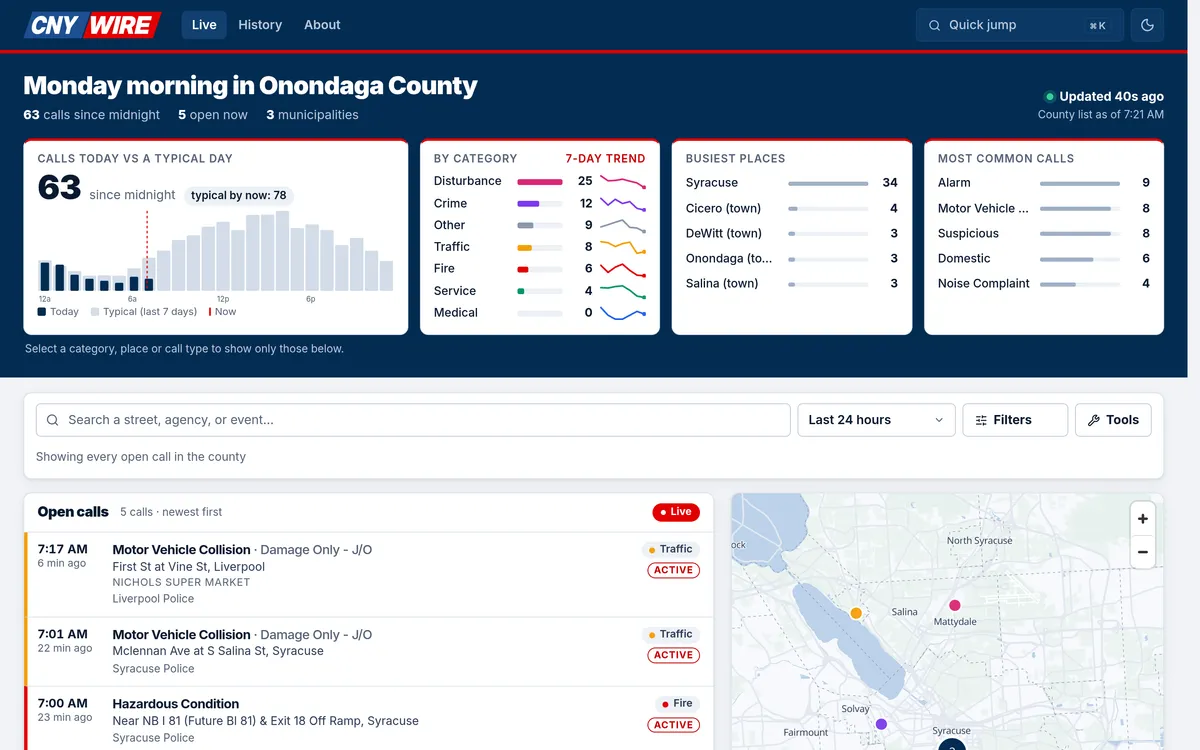Click the search street, agency, or event field

tap(413, 420)
